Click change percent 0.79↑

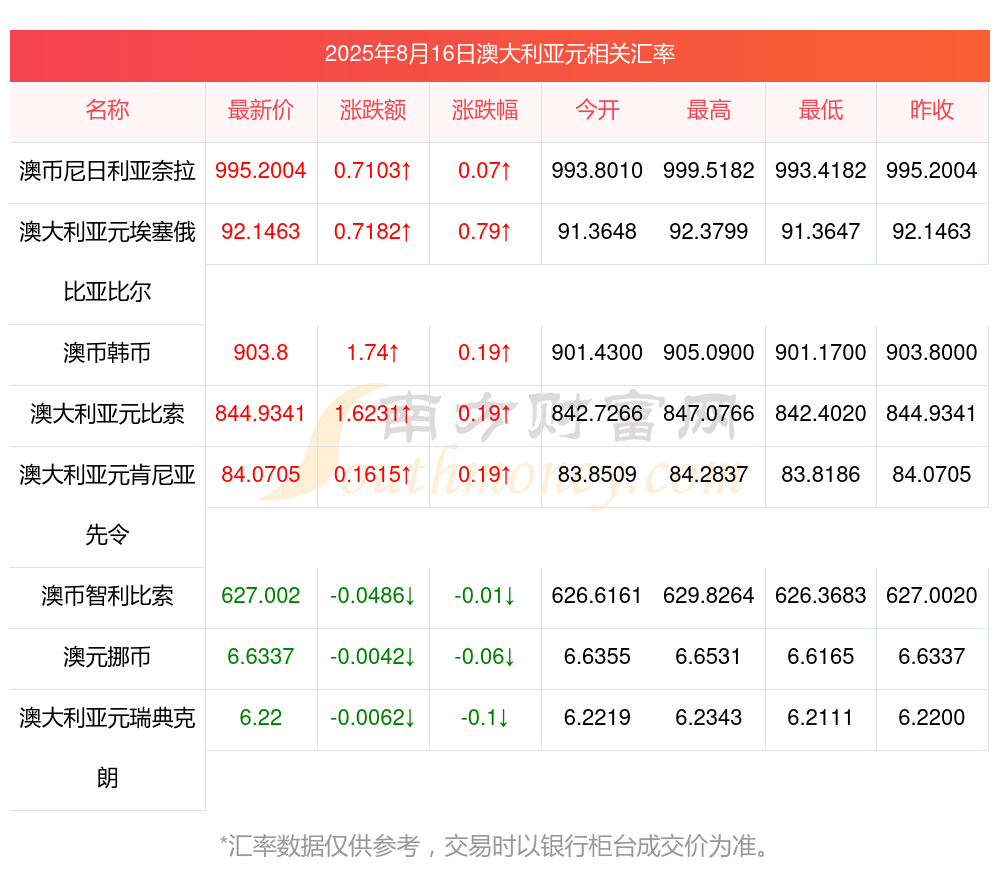point(485,231)
